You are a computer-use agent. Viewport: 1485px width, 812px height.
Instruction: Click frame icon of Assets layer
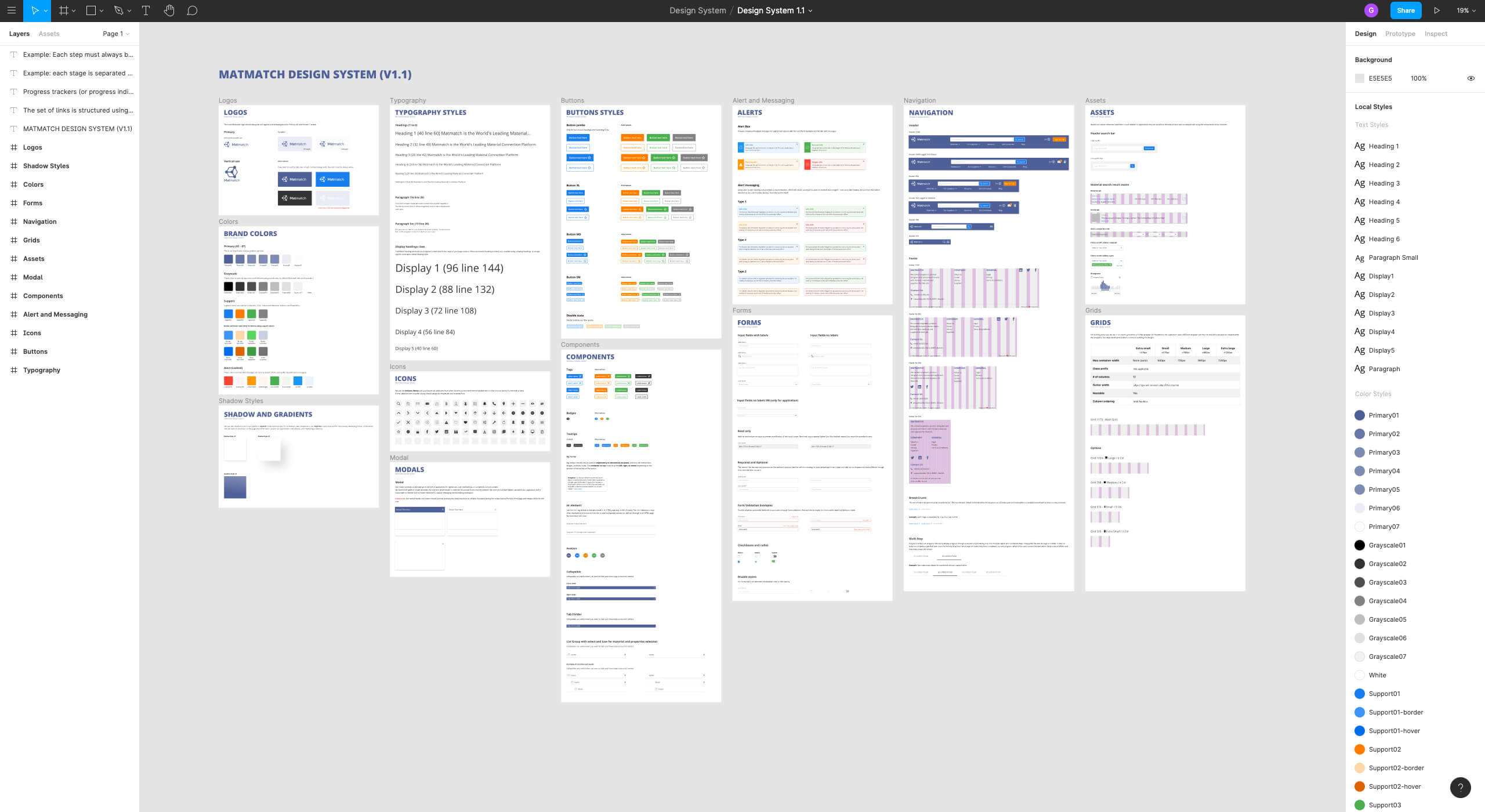14,259
